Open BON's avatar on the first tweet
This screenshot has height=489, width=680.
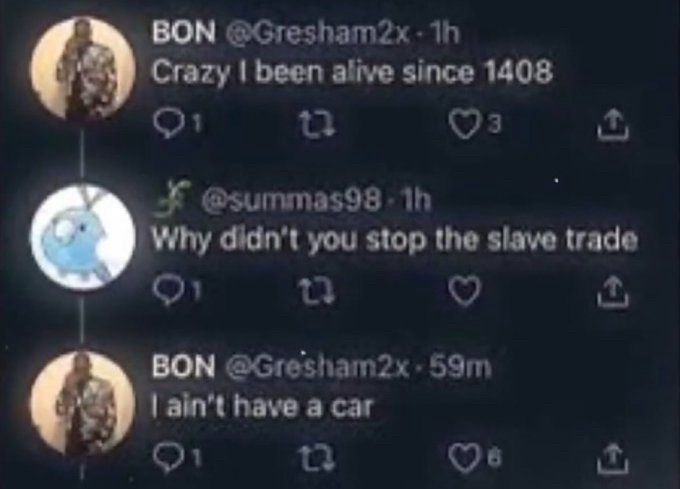pyautogui.click(x=83, y=67)
